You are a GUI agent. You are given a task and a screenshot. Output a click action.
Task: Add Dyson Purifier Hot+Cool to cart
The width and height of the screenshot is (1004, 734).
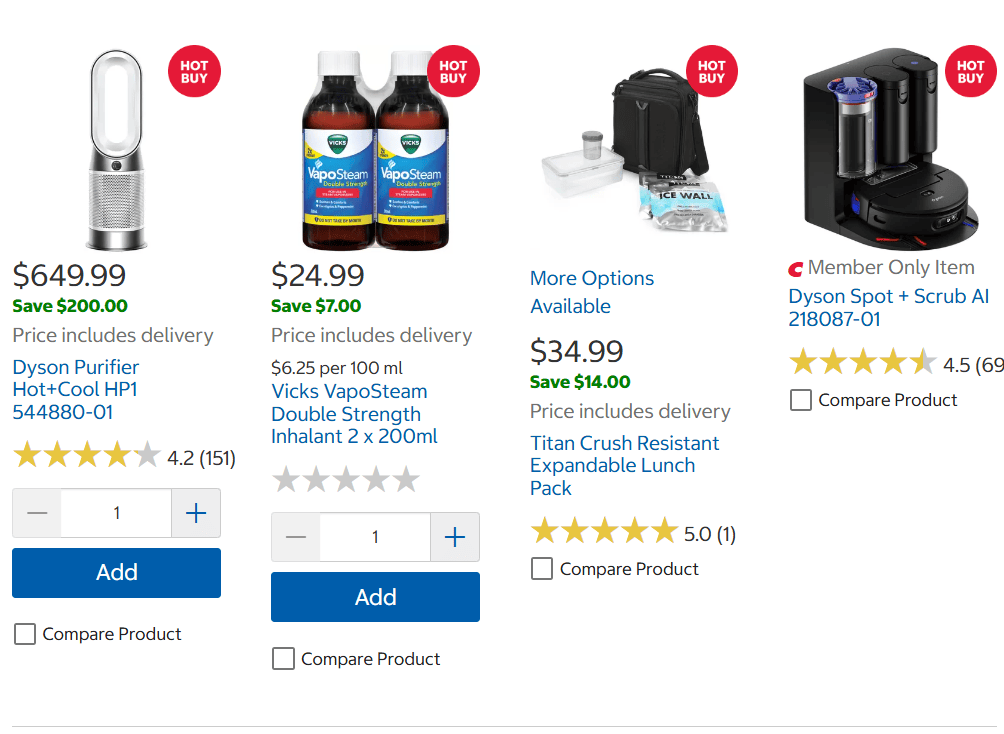(x=116, y=573)
